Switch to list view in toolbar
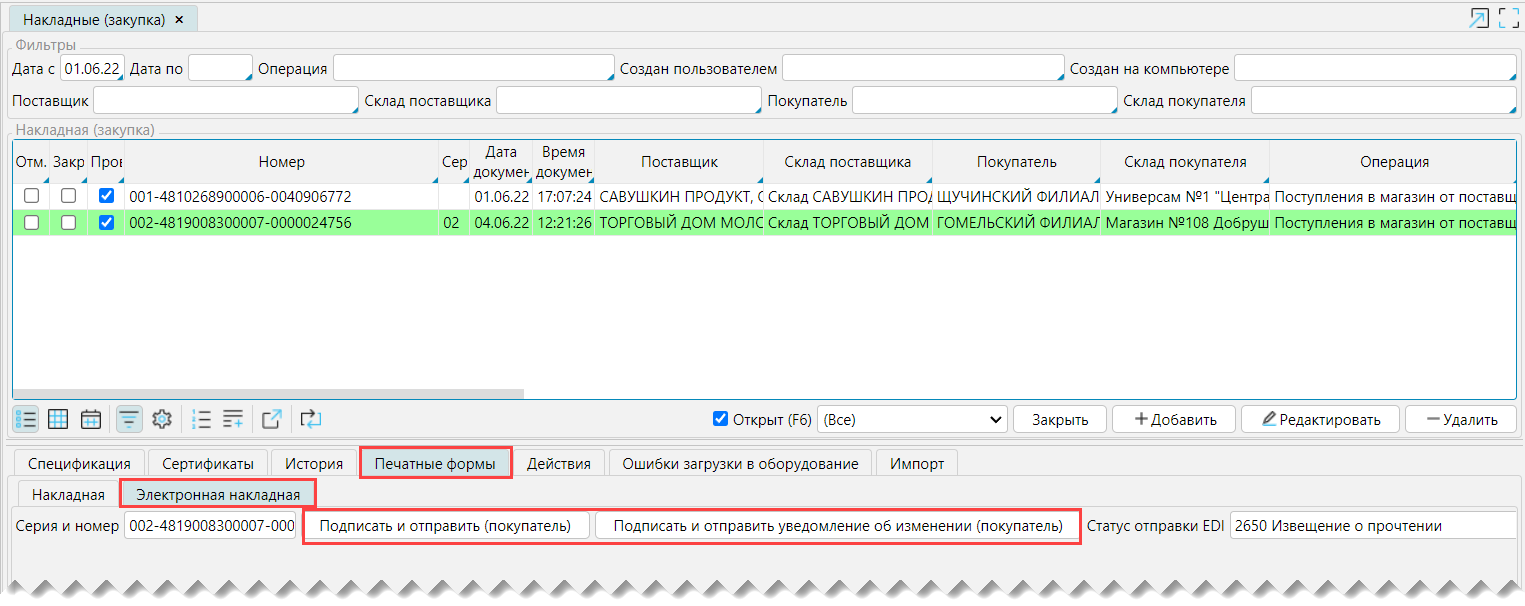The width and height of the screenshot is (1525, 606). coord(26,419)
